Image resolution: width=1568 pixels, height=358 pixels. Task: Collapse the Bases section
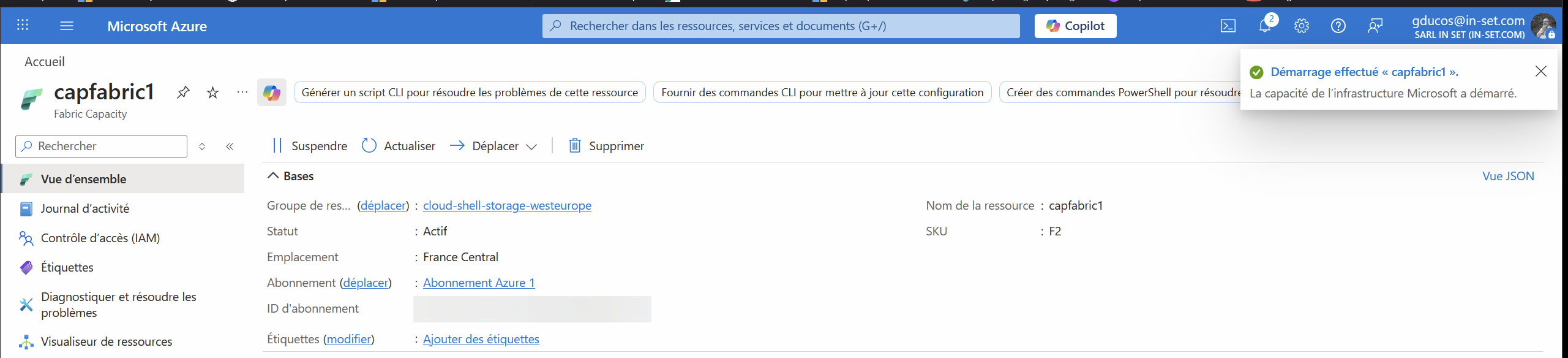pos(273,176)
